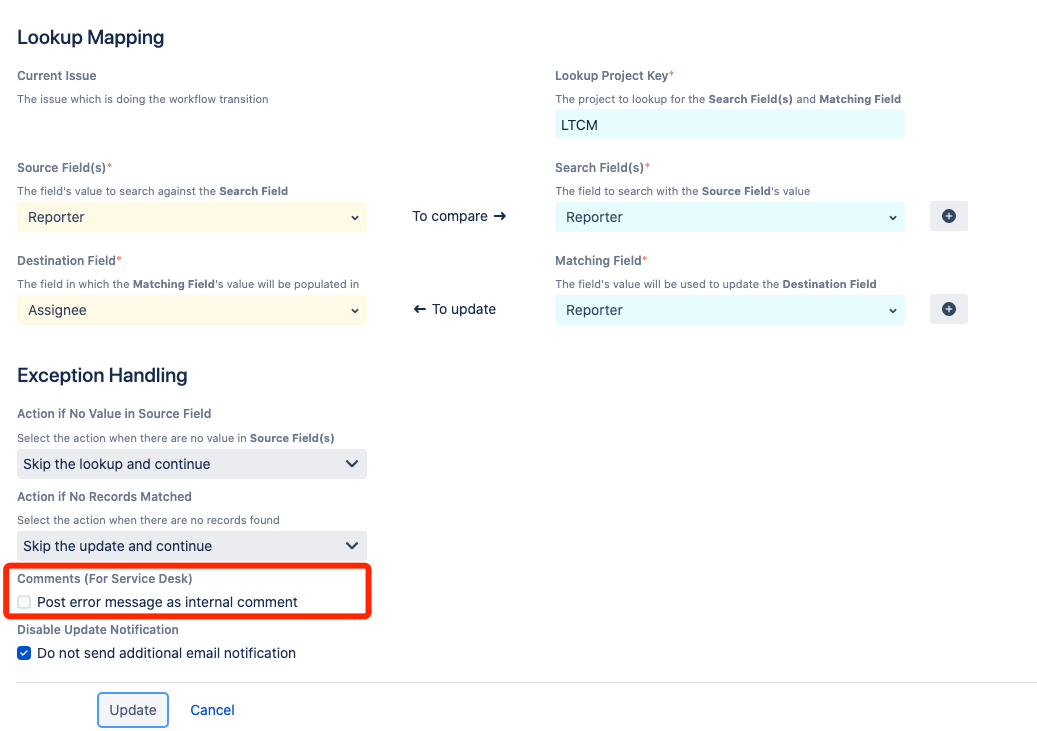Click the Disable Update Notification label
The image size is (1037, 731).
98,630
